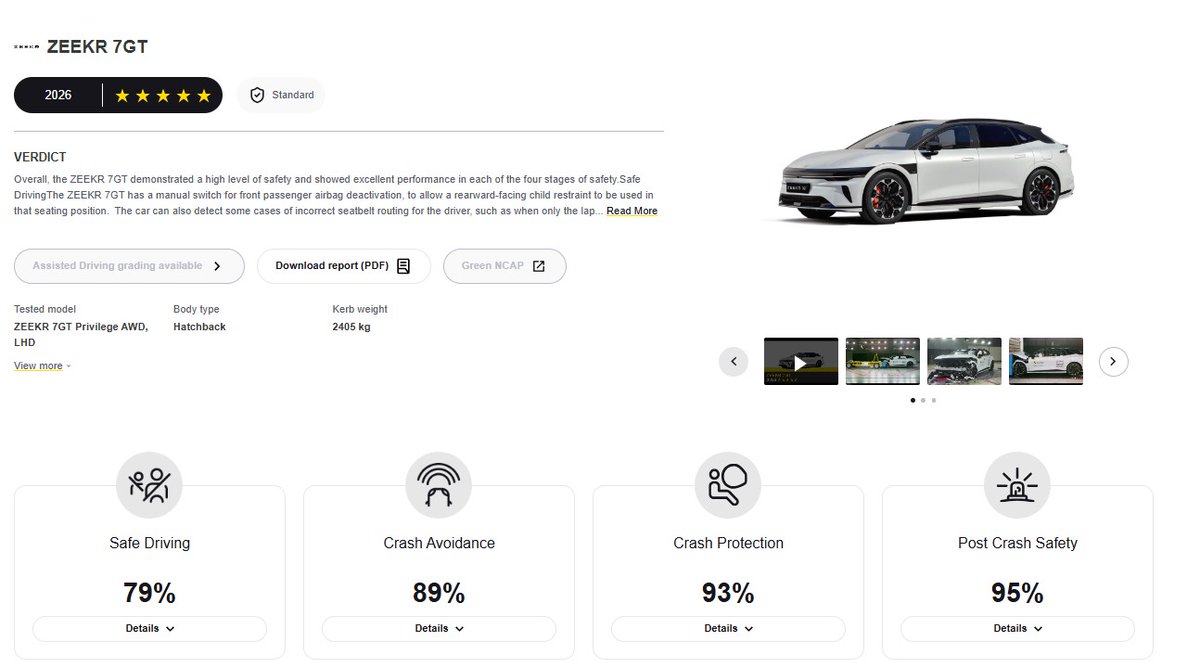Viewport: 1200px width, 667px height.
Task: Download the report PDF
Action: 344,266
